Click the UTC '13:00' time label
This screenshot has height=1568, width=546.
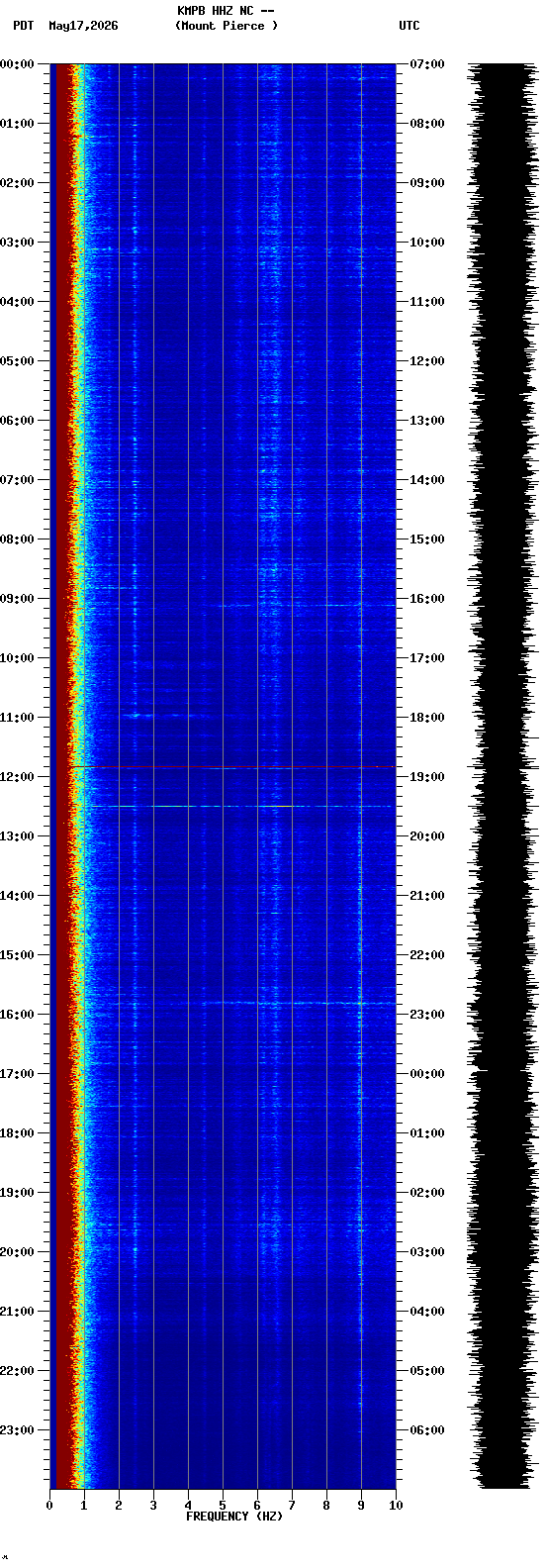pos(426,421)
